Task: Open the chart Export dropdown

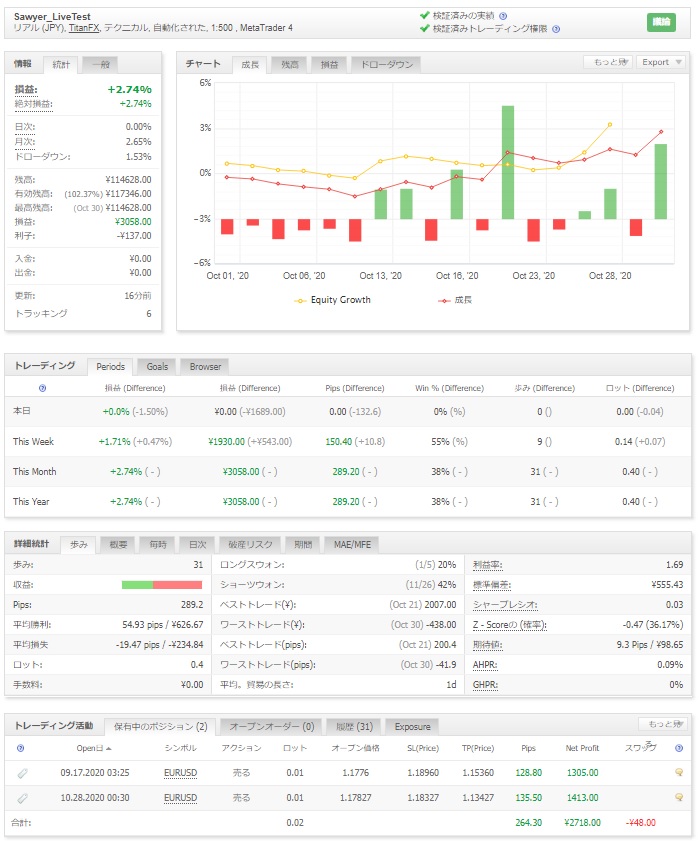Action: point(660,62)
